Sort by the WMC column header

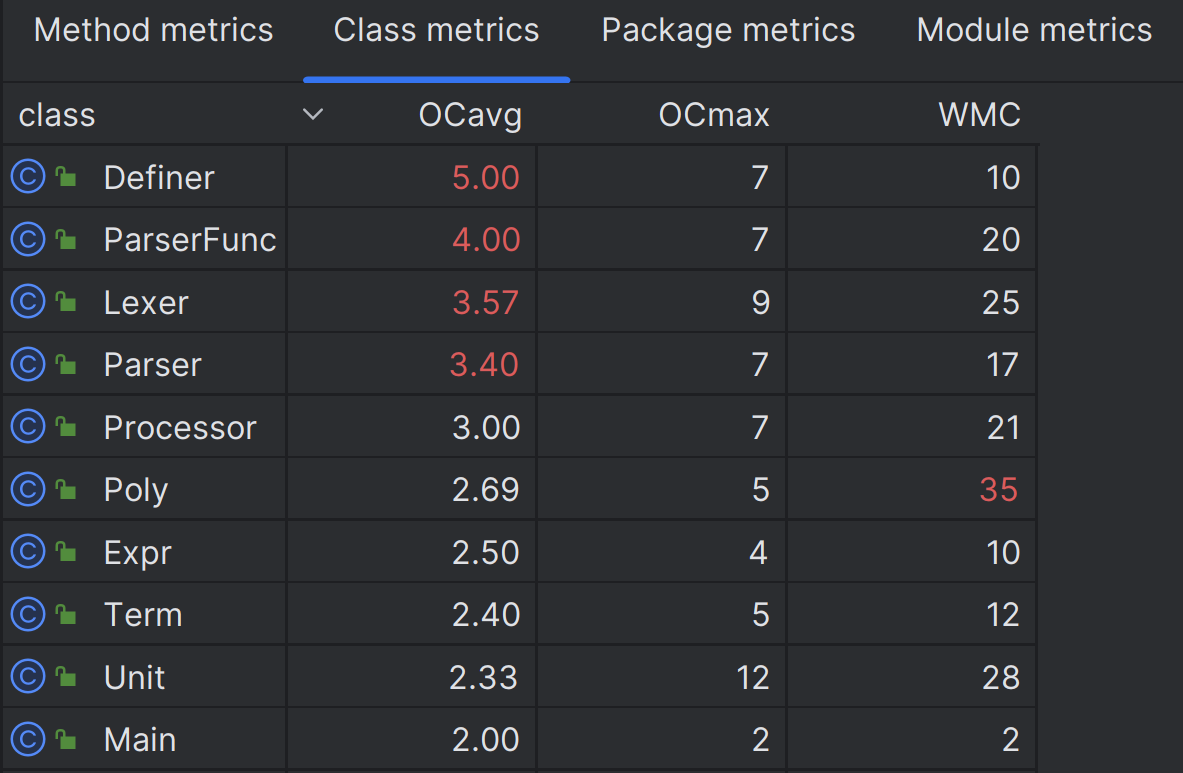click(x=979, y=115)
